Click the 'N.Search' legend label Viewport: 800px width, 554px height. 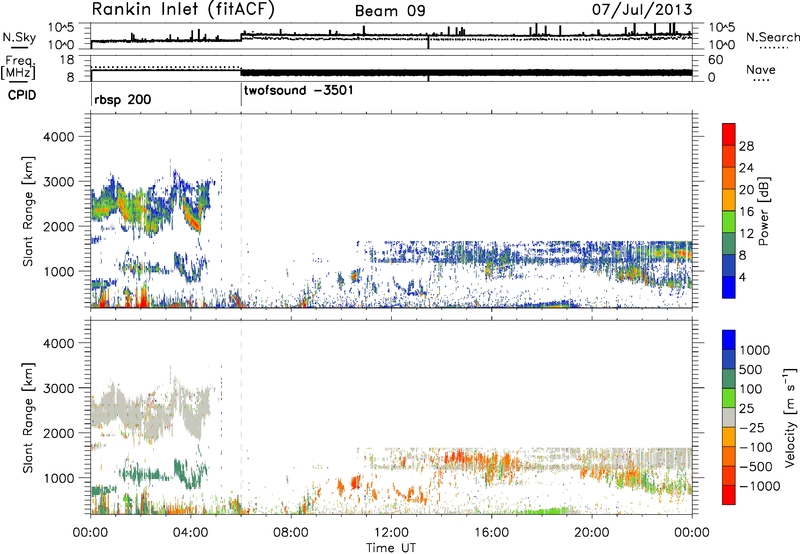click(x=772, y=37)
